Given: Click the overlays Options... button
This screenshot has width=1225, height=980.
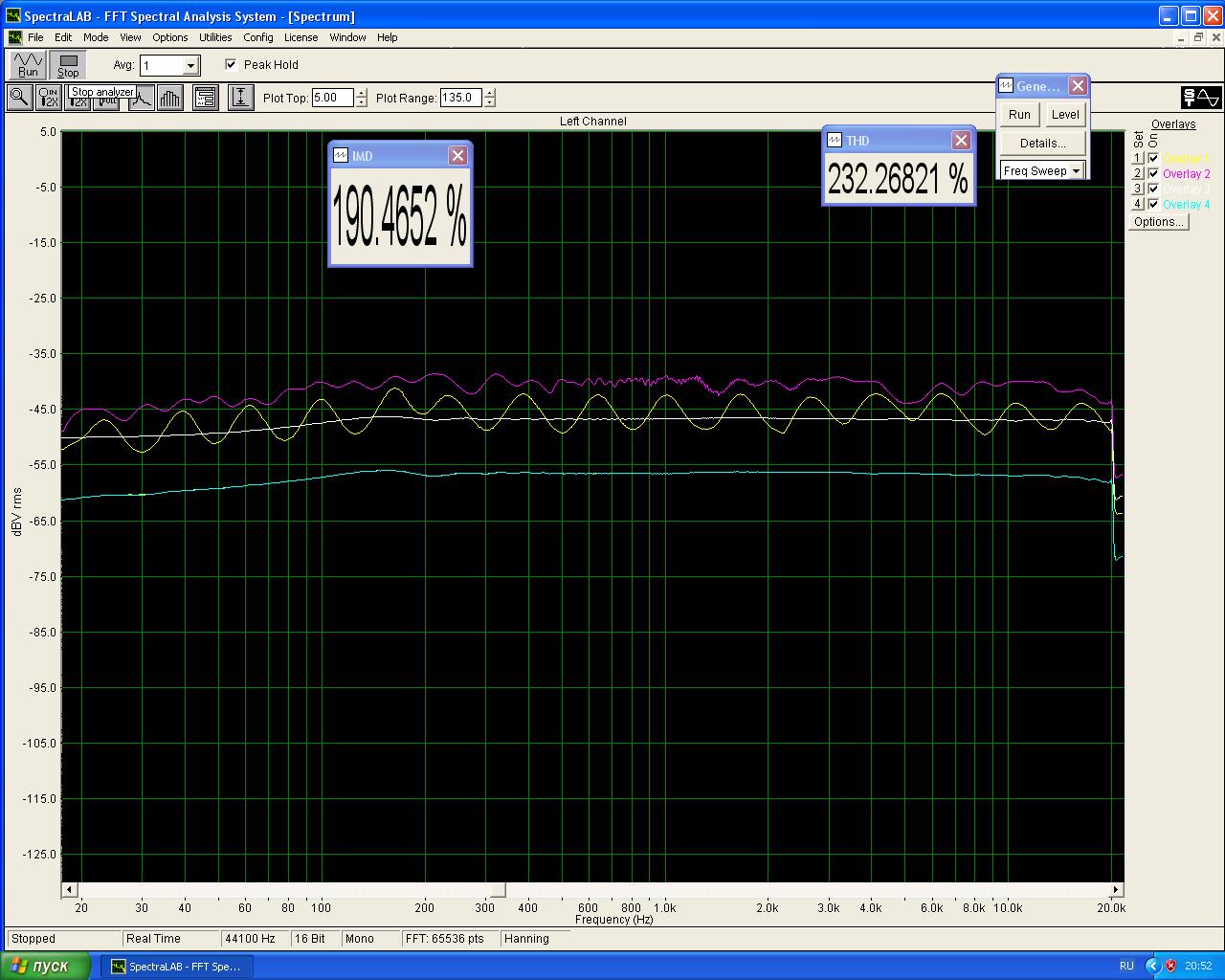Looking at the screenshot, I should 1158,222.
